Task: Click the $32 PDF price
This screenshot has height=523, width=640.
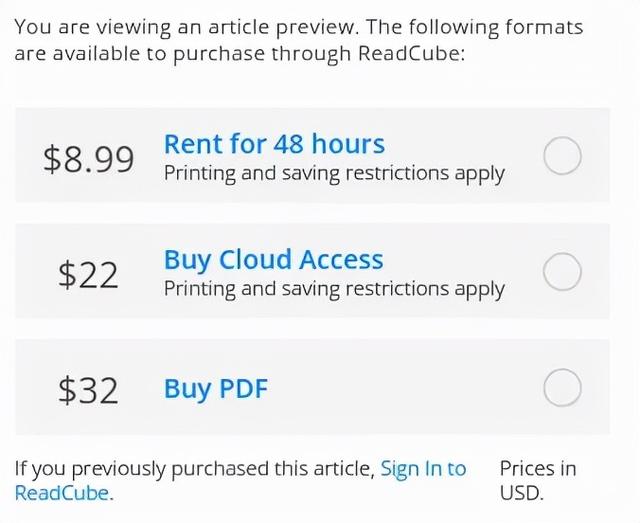Action: pos(89,390)
